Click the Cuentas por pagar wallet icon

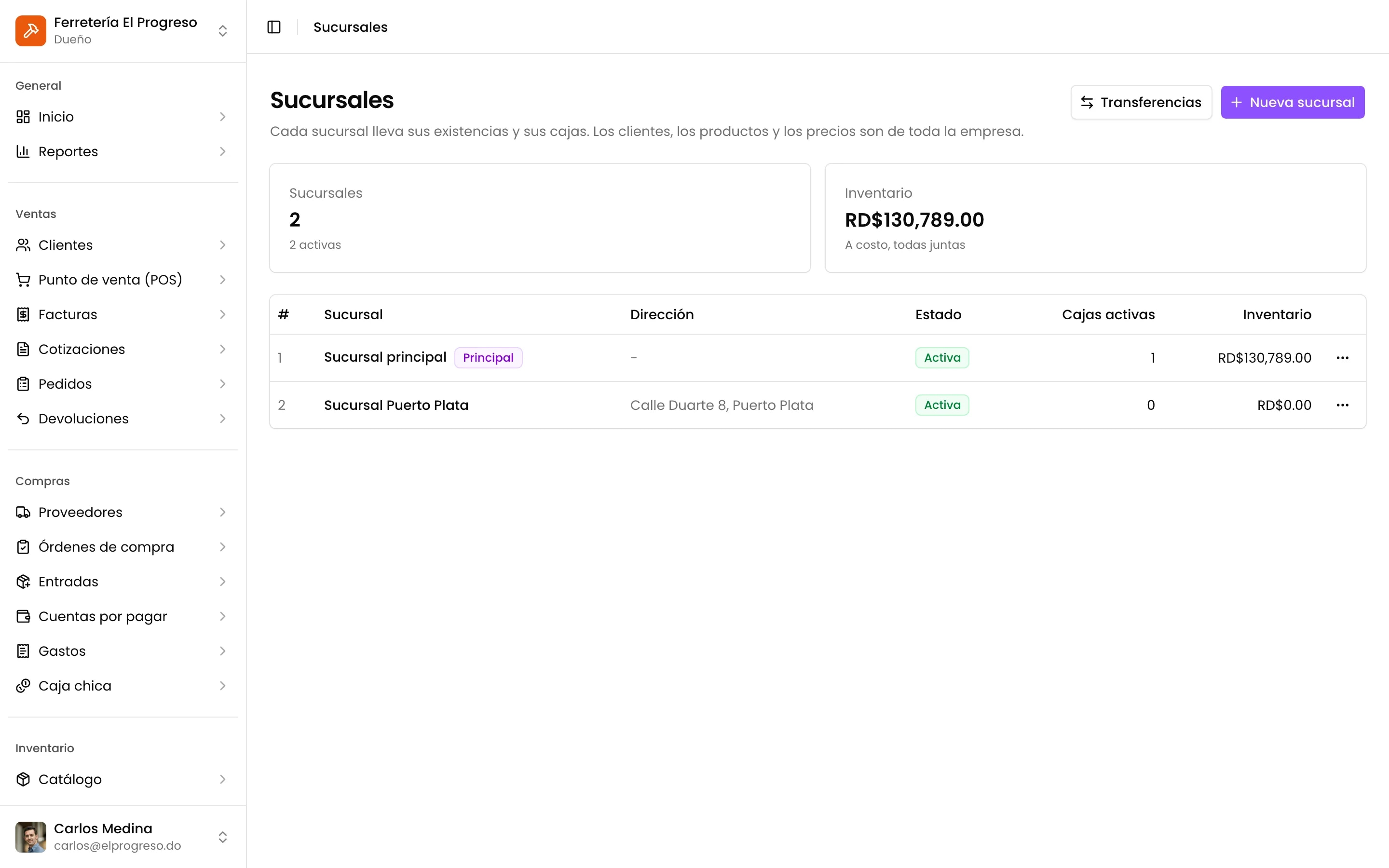coord(23,617)
